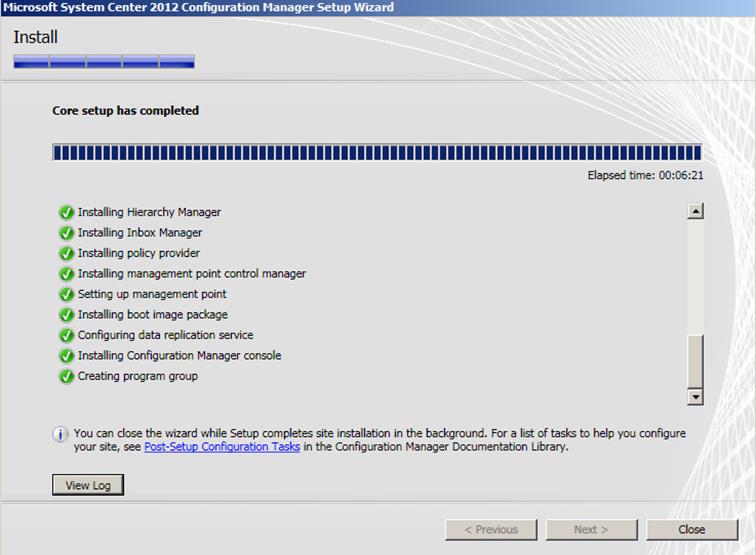Click the check icon for Setting up management point
756x555 pixels.
tap(66, 295)
